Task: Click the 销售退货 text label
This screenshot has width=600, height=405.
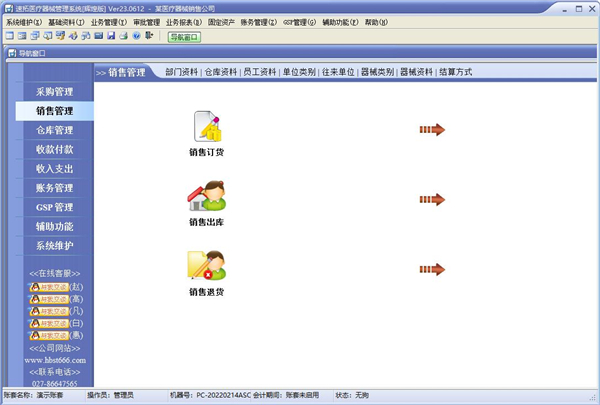Action: click(207, 292)
